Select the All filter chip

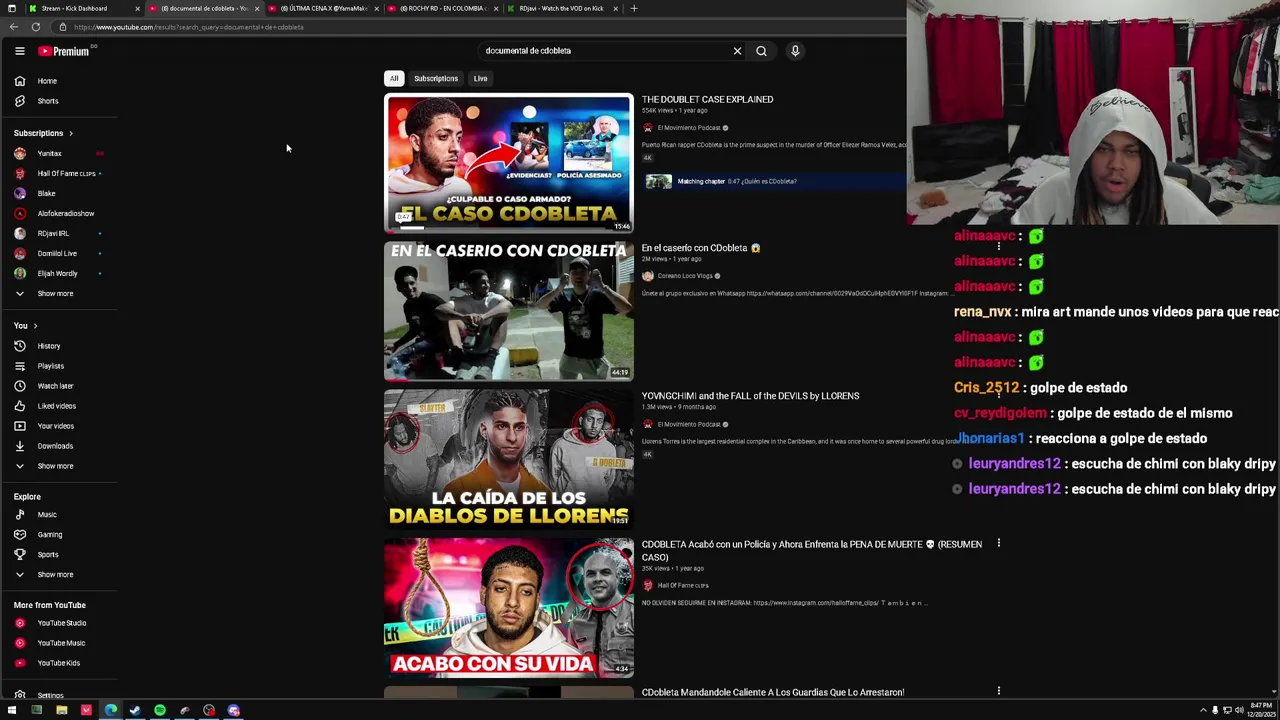click(x=394, y=78)
